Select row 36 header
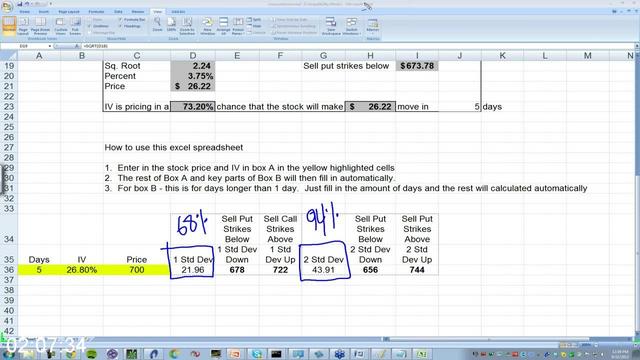This screenshot has height=360, width=640. click(x=9, y=270)
